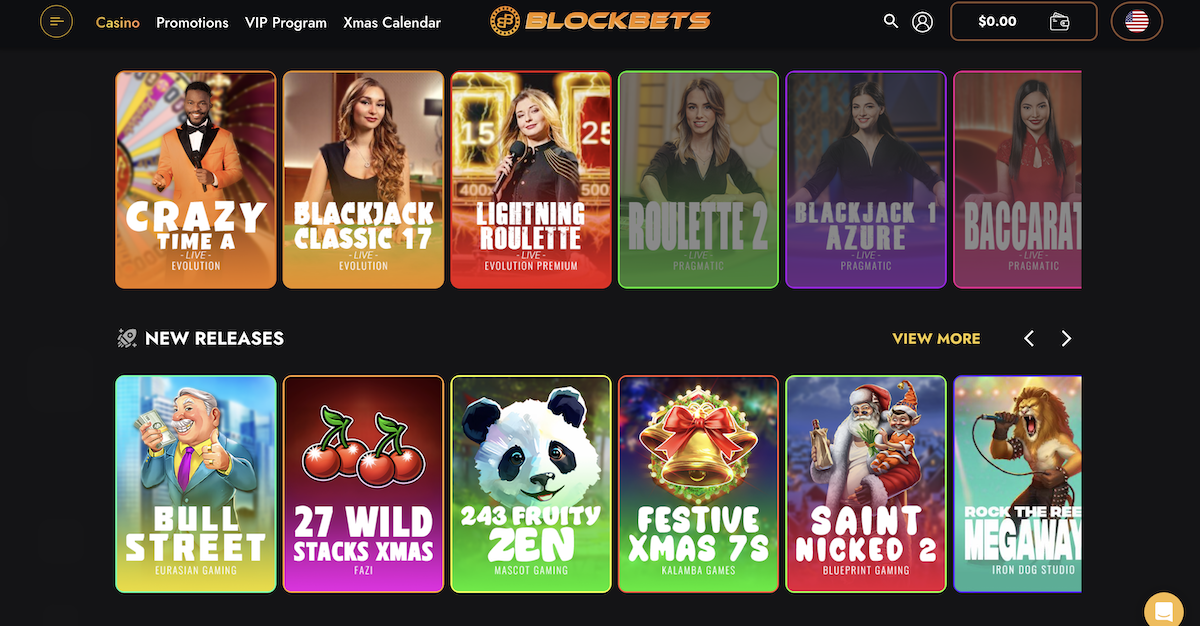Screen dimensions: 1200x626
Task: Click View More for New Releases
Action: pyautogui.click(x=936, y=338)
